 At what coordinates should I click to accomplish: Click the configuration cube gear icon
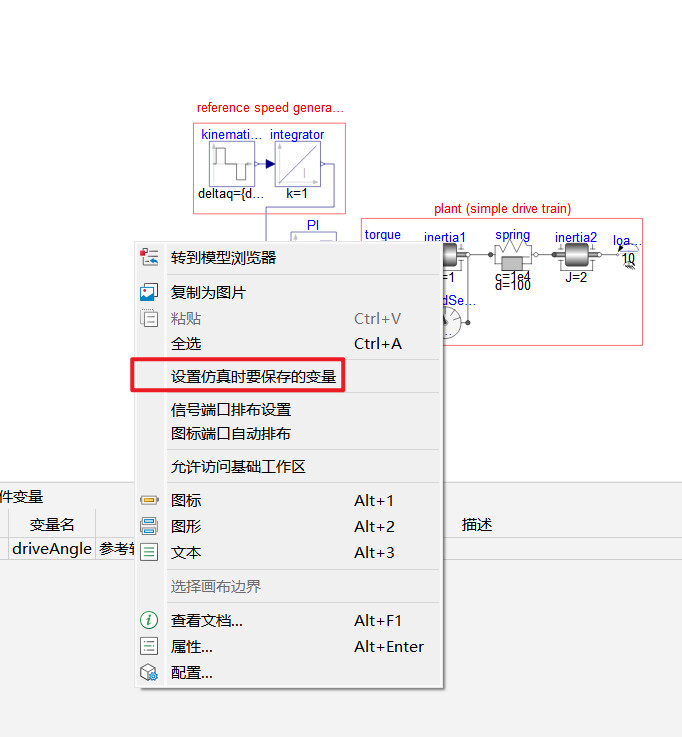click(149, 673)
